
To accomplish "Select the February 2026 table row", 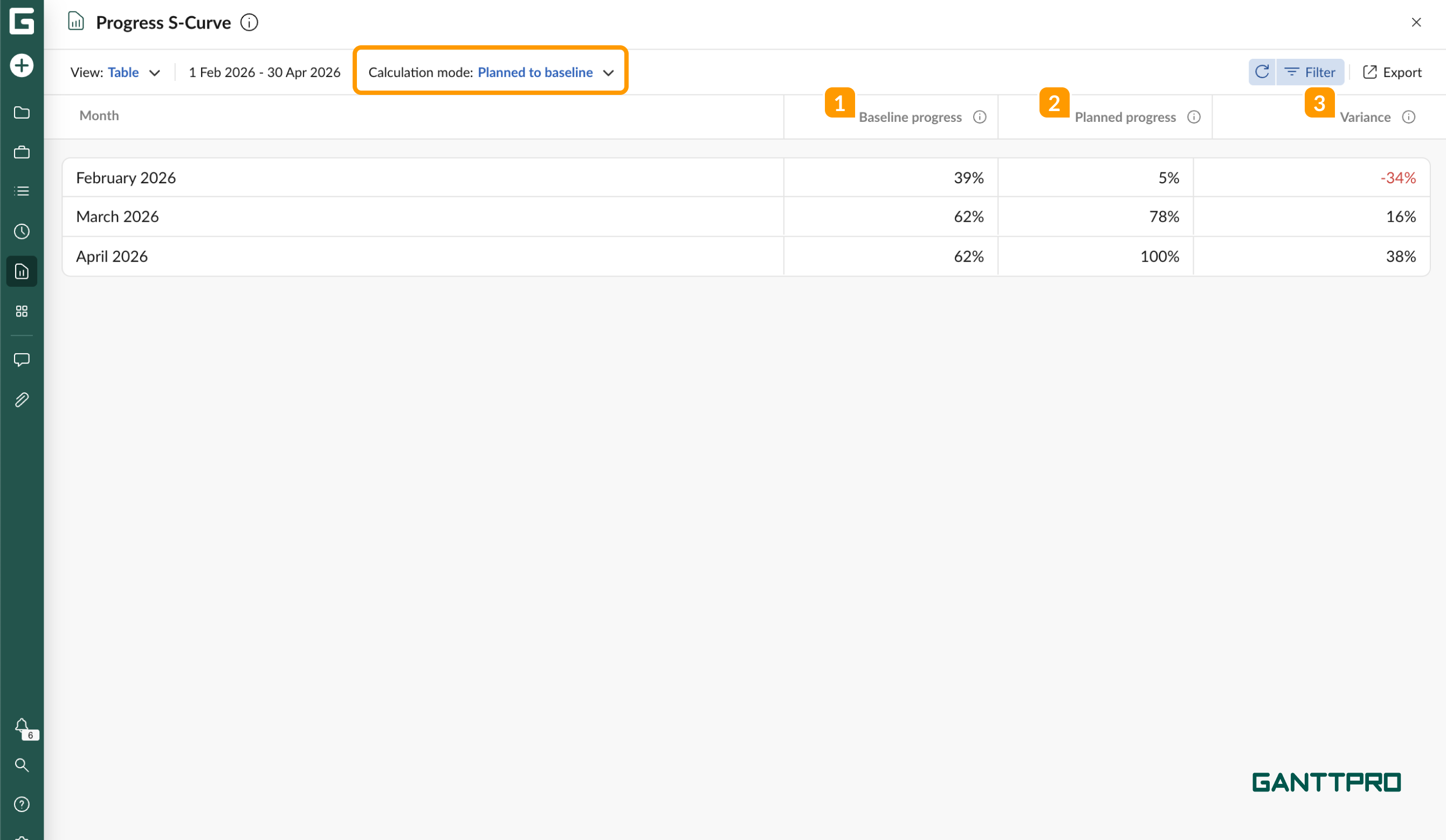I will coord(422,178).
